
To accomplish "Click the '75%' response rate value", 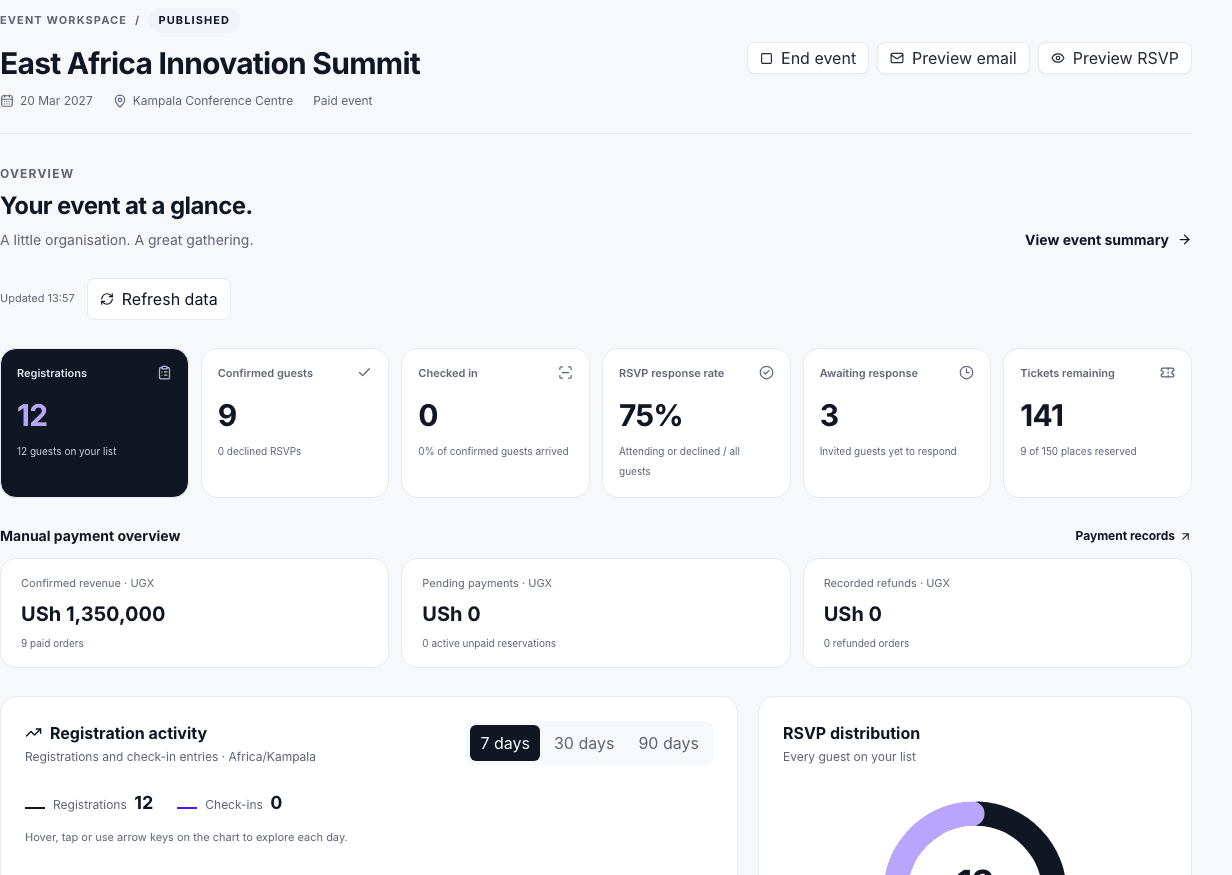I will 651,415.
